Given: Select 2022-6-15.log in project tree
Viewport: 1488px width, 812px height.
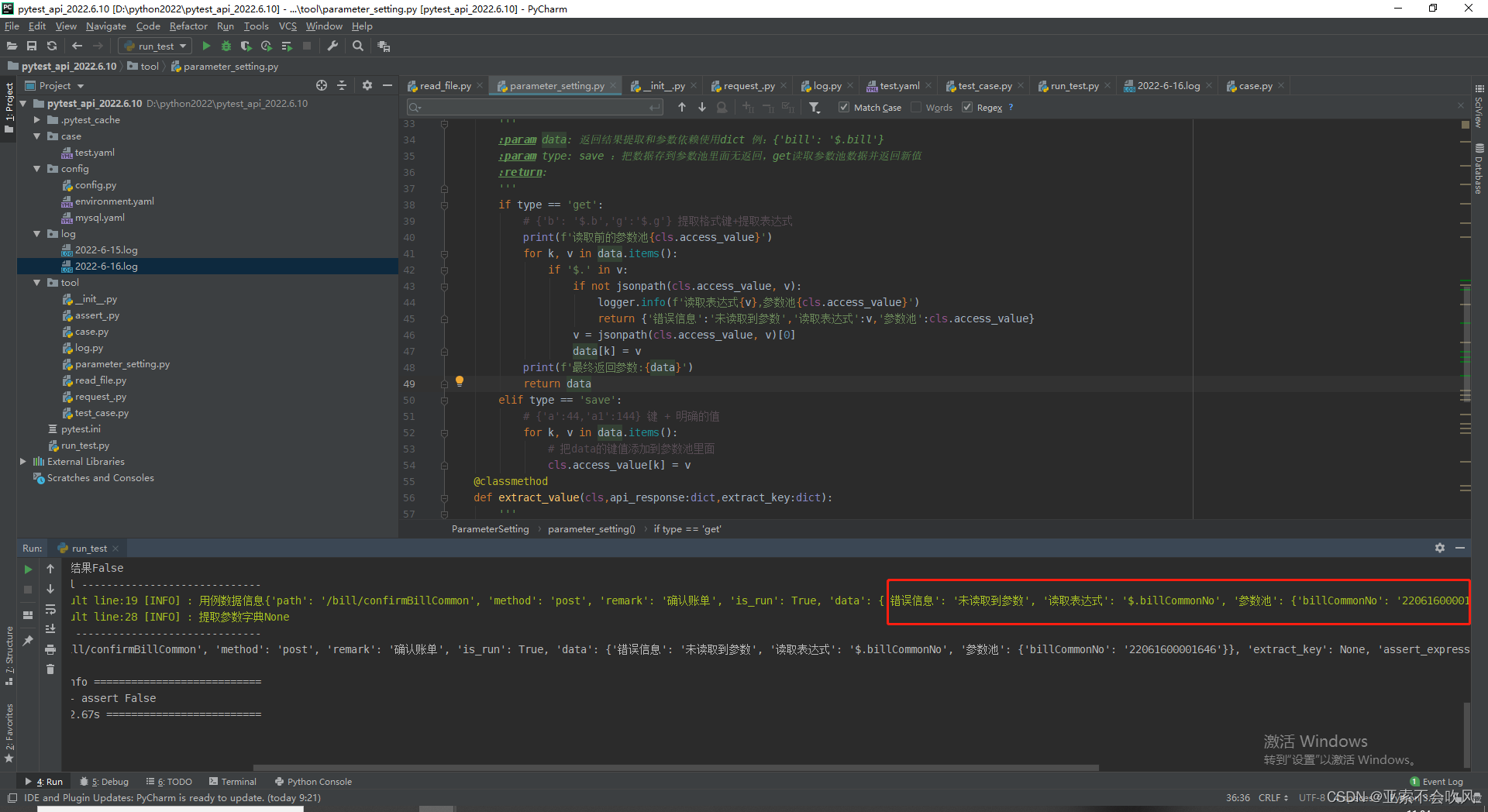Looking at the screenshot, I should (x=106, y=250).
